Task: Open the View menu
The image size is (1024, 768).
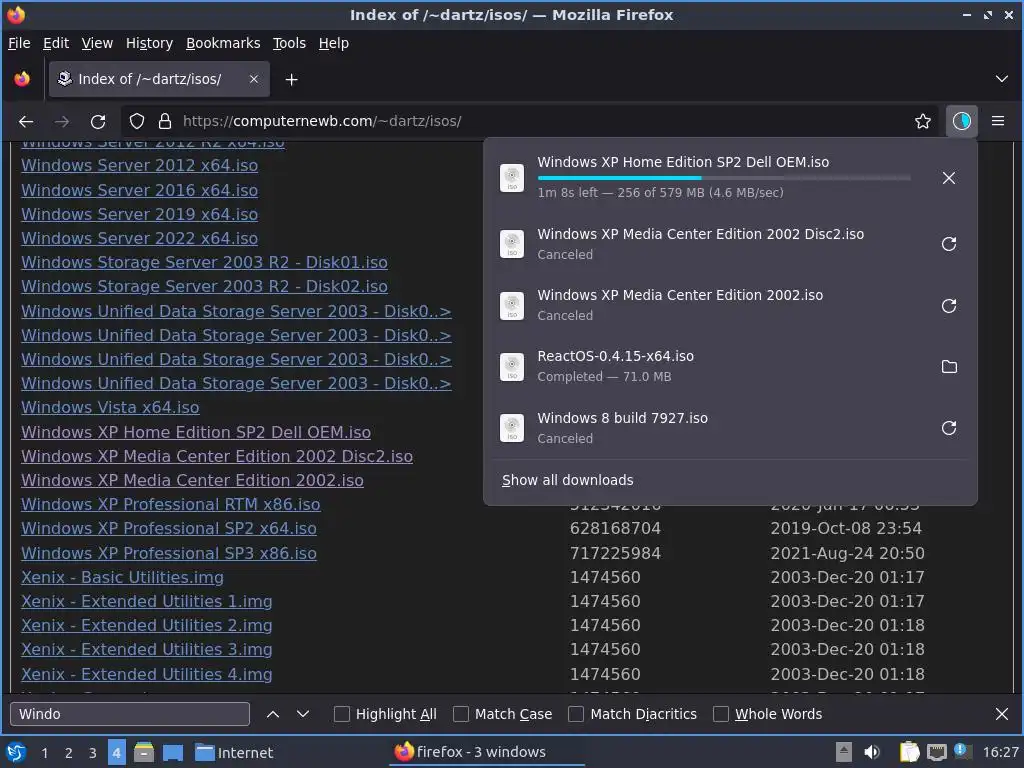Action: (97, 43)
